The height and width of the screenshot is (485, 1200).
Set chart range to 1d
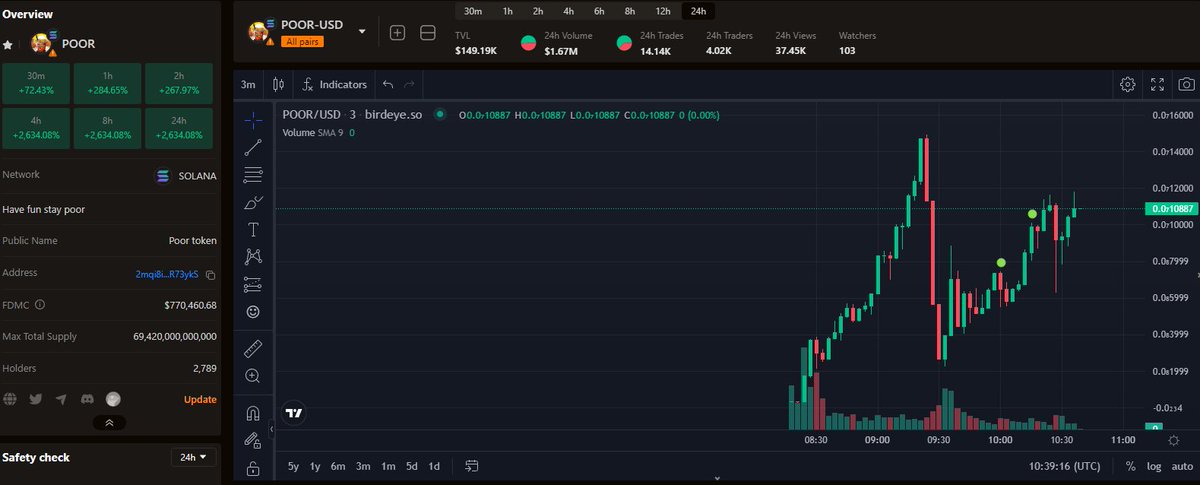tap(434, 466)
